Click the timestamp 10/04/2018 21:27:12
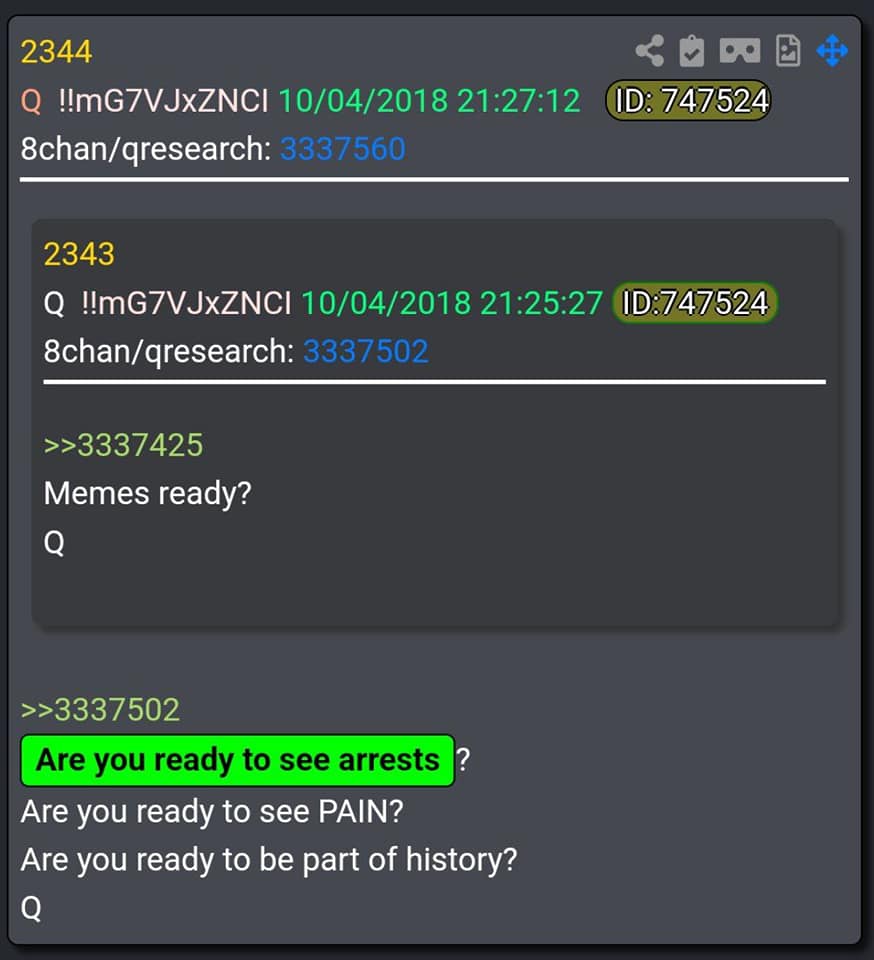Viewport: 874px width, 960px height. [429, 100]
